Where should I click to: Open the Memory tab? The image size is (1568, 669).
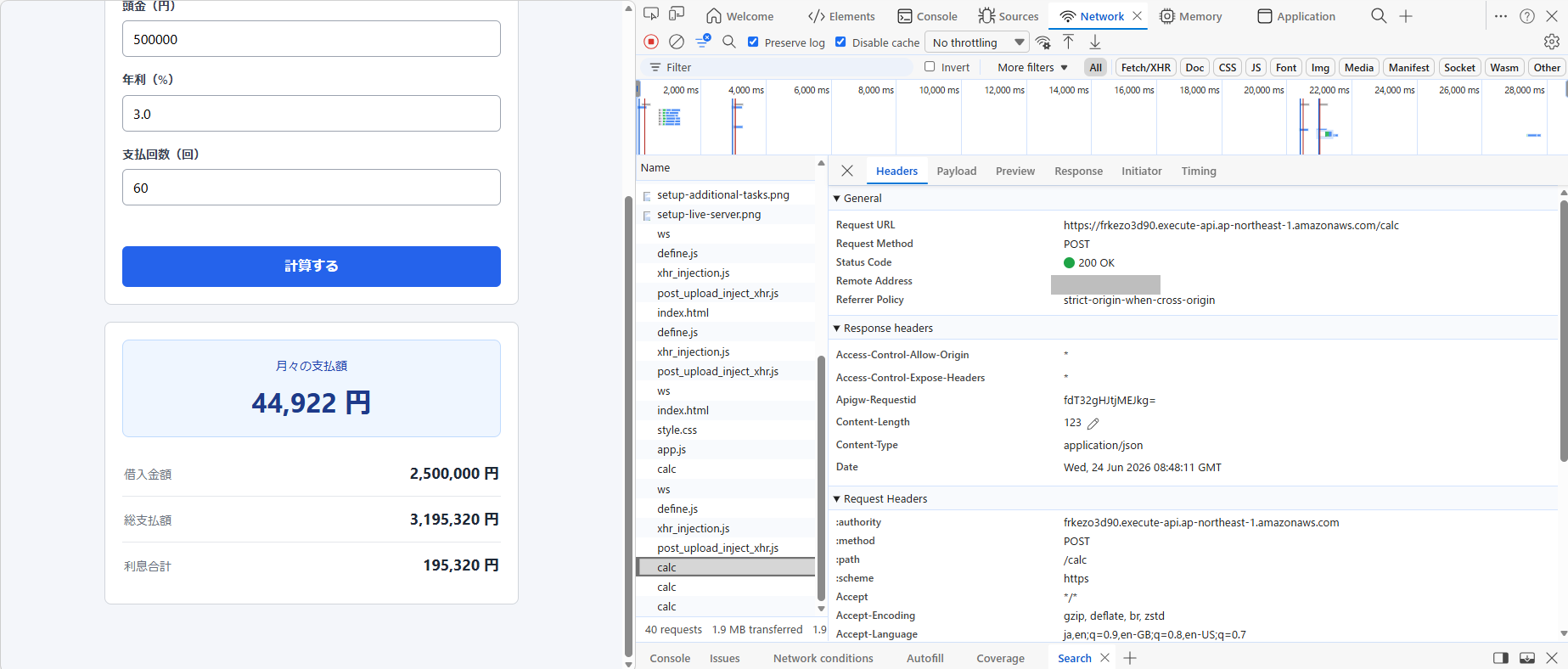pyautogui.click(x=1190, y=16)
